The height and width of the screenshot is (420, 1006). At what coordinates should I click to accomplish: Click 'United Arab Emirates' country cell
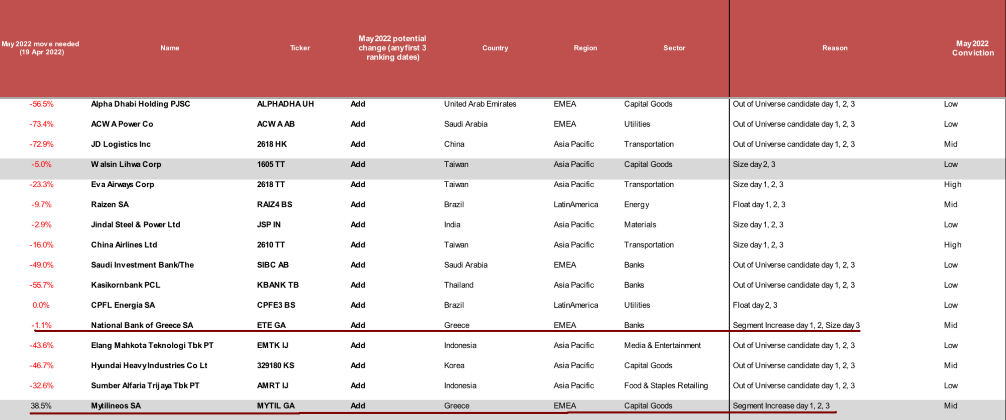(480, 104)
